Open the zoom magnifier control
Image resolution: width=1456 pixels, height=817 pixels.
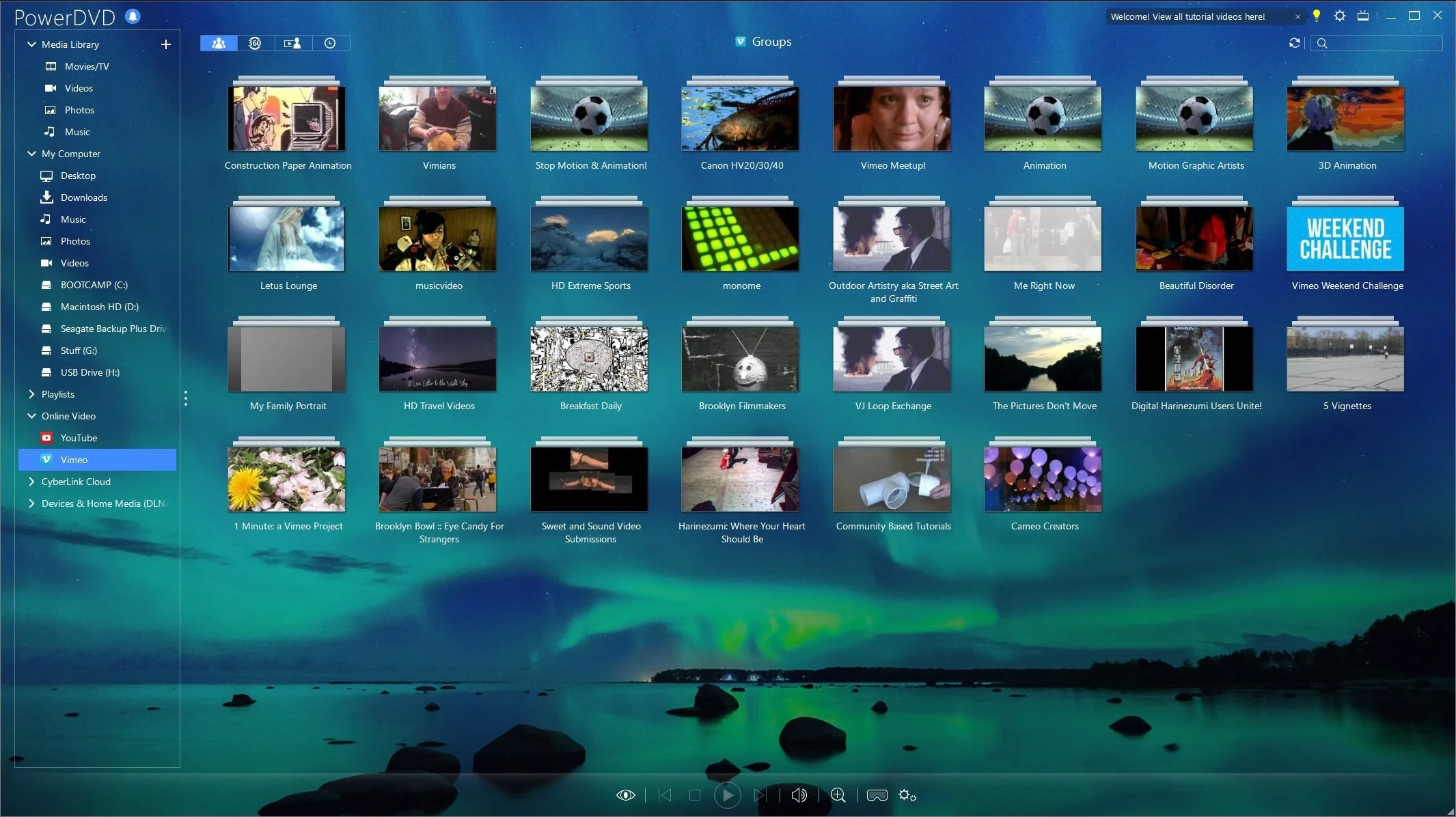[838, 795]
